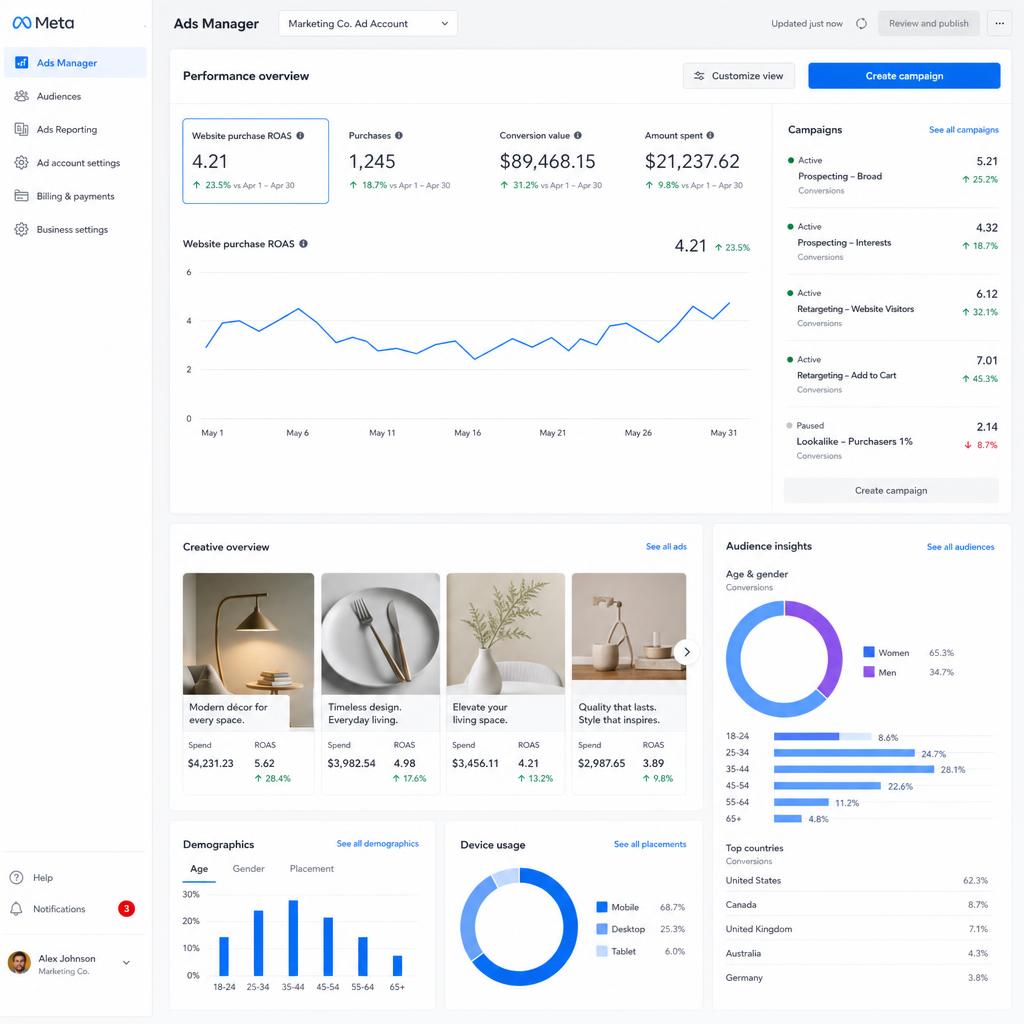Follow the See all demographics link
Image resolution: width=1024 pixels, height=1024 pixels.
click(377, 844)
